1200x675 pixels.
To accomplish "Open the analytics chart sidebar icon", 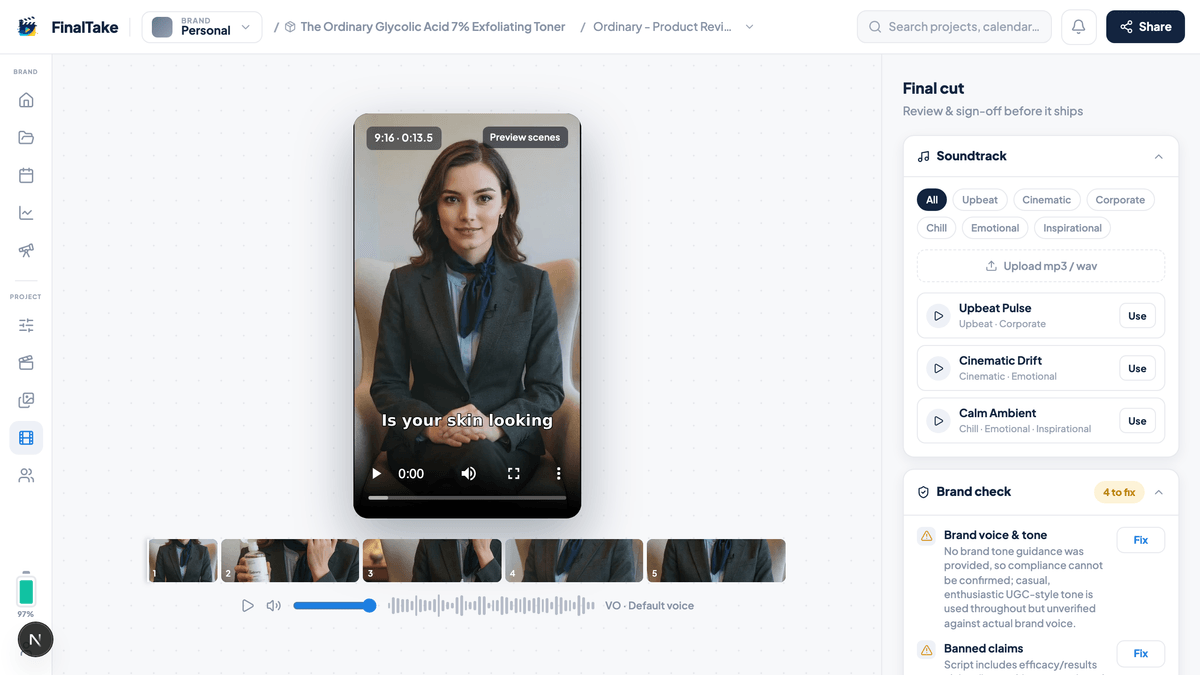I will 26,213.
